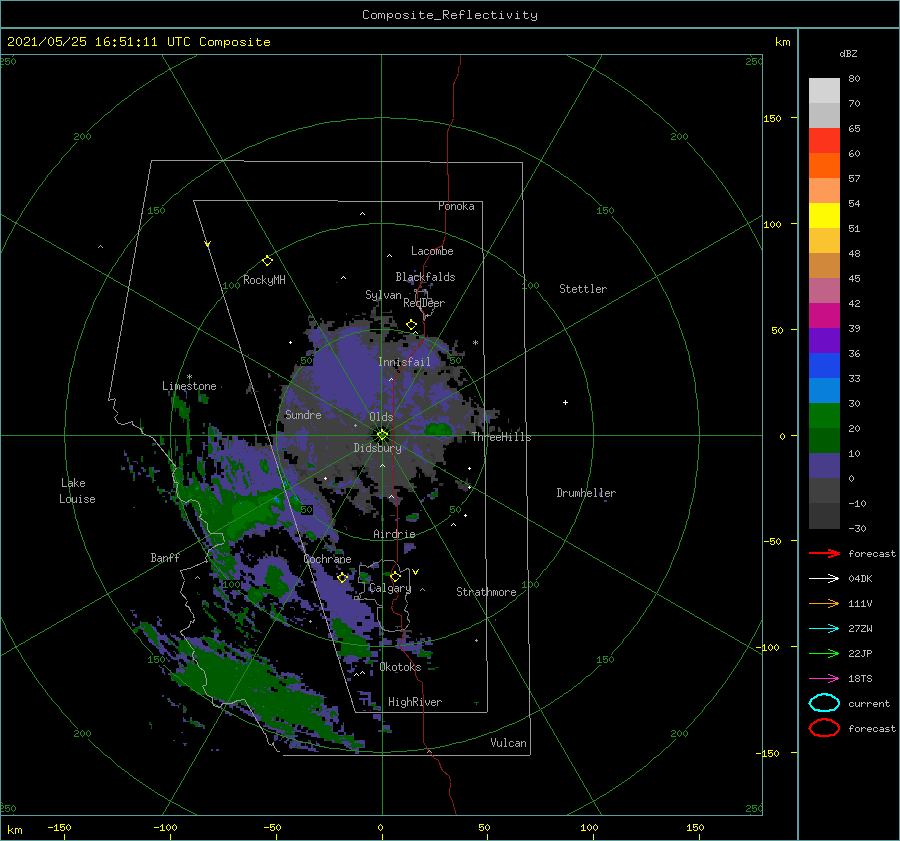Viewport: 900px width, 841px height.
Task: Click the dBZ legend heading
Action: 848,53
